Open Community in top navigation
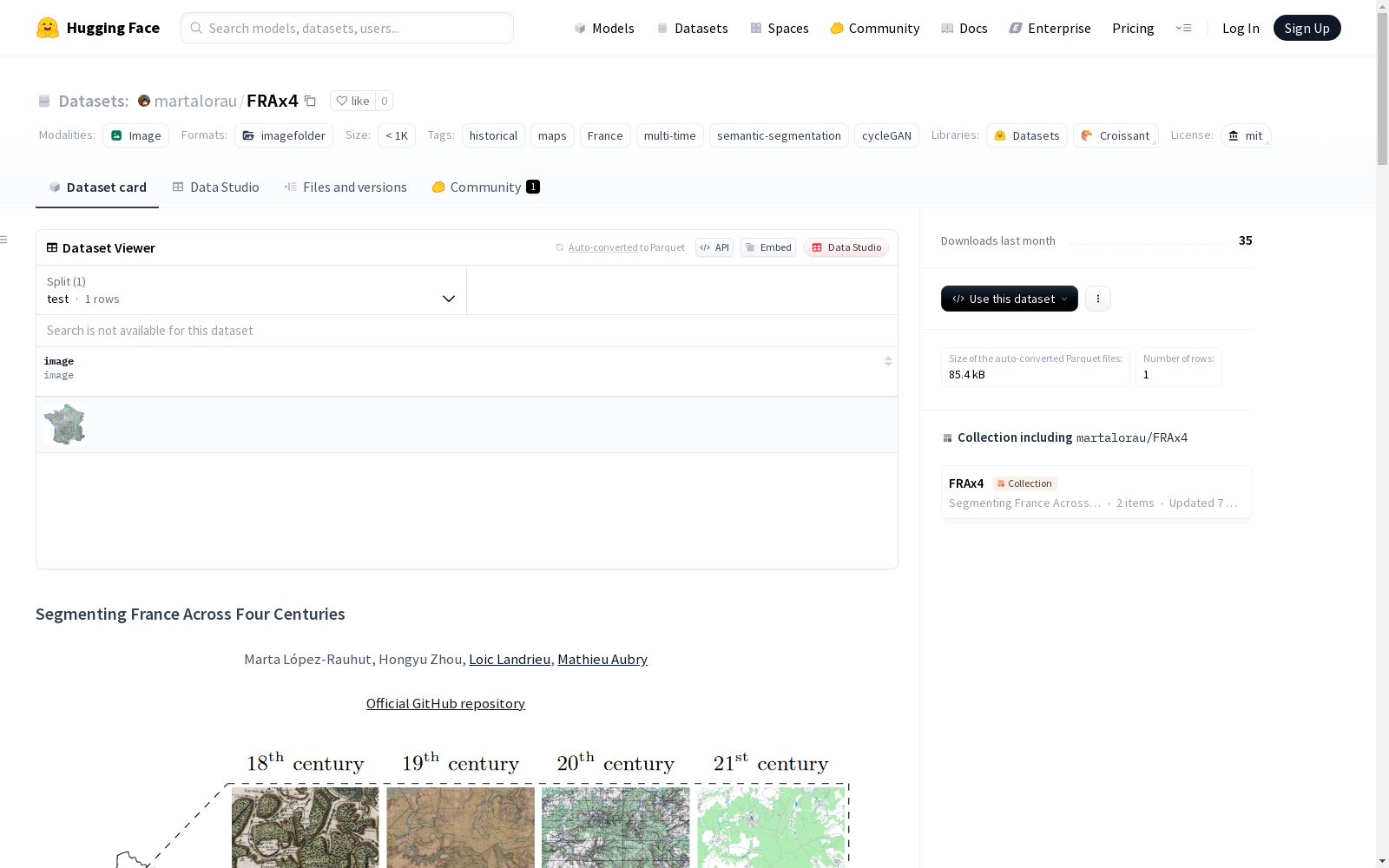Screen dimensions: 1389x868 (x=875, y=28)
